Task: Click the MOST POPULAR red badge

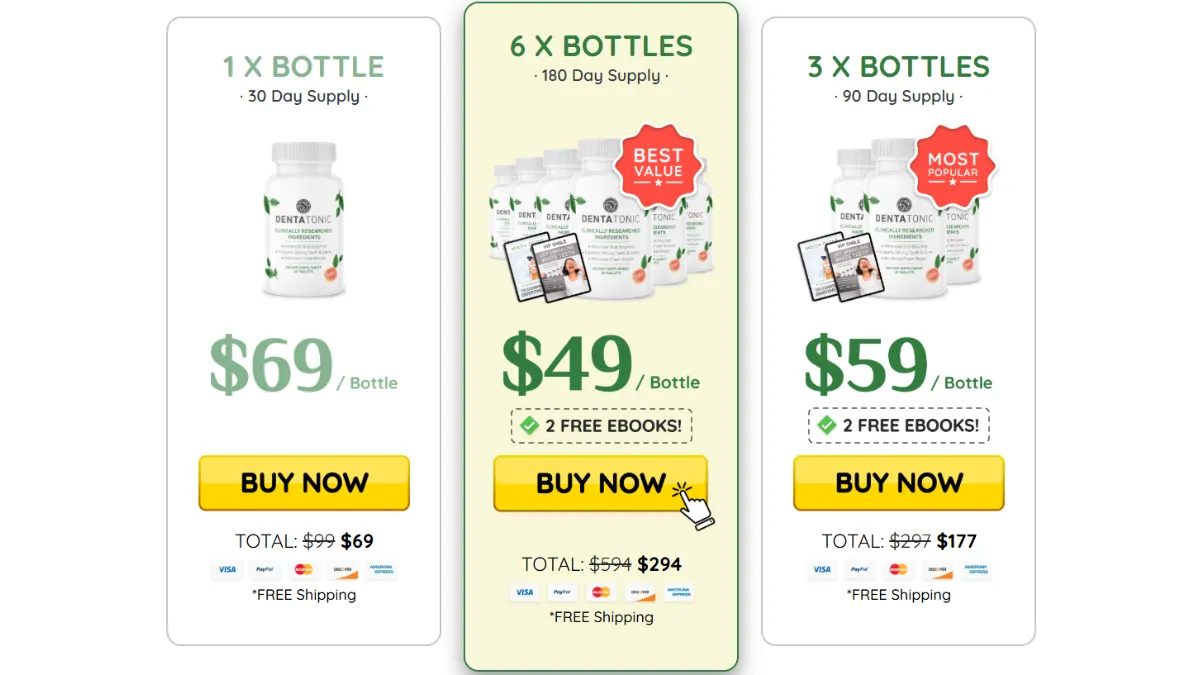Action: coord(953,166)
